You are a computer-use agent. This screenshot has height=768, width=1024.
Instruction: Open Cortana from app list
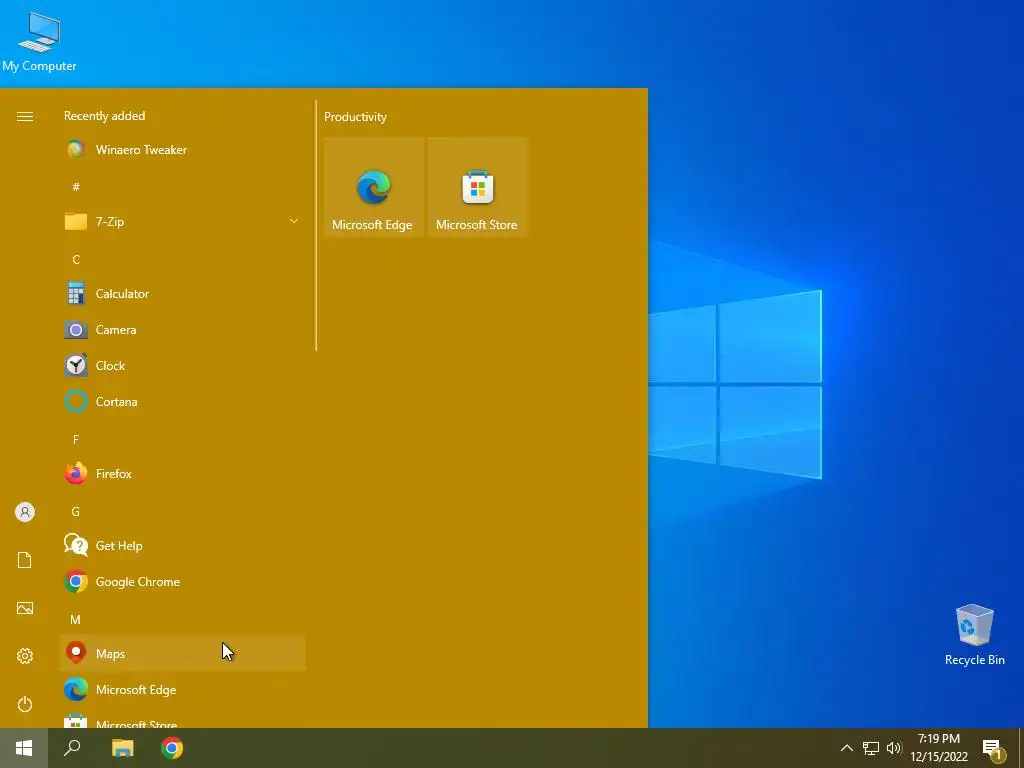[x=182, y=402]
